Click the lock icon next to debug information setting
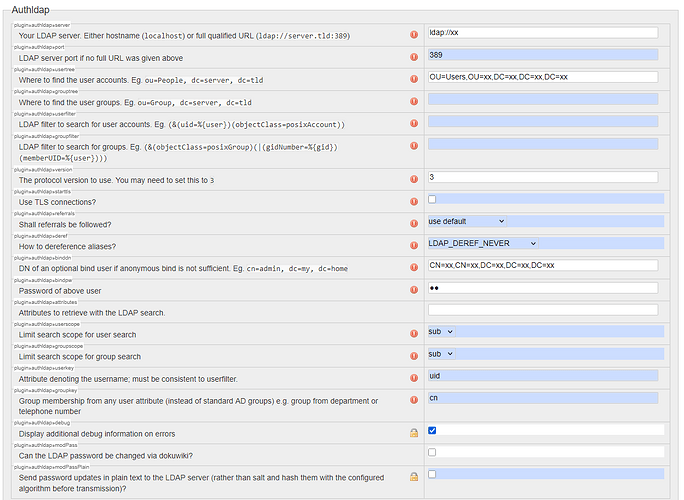Image resolution: width=684 pixels, height=500 pixels. pos(414,433)
